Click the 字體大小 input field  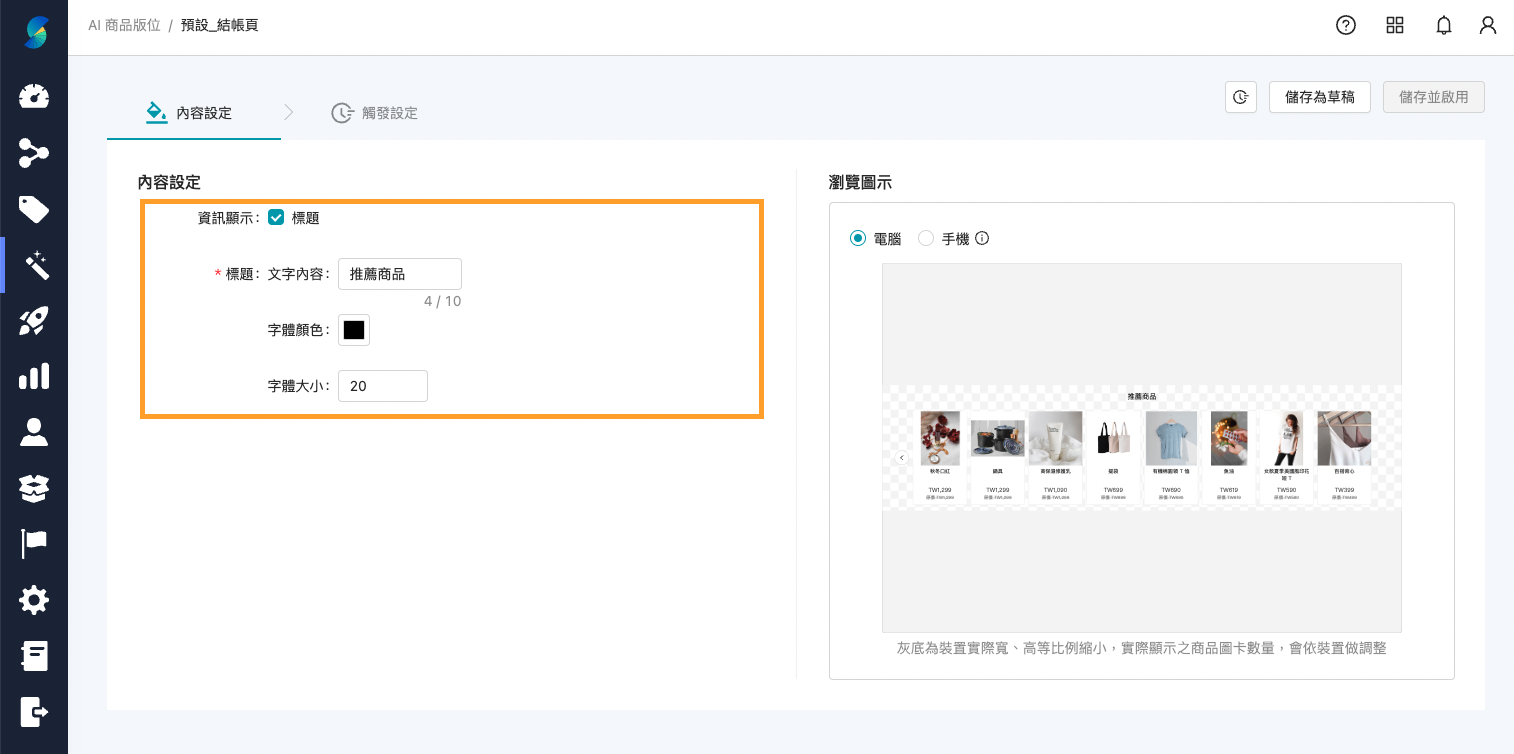click(383, 386)
